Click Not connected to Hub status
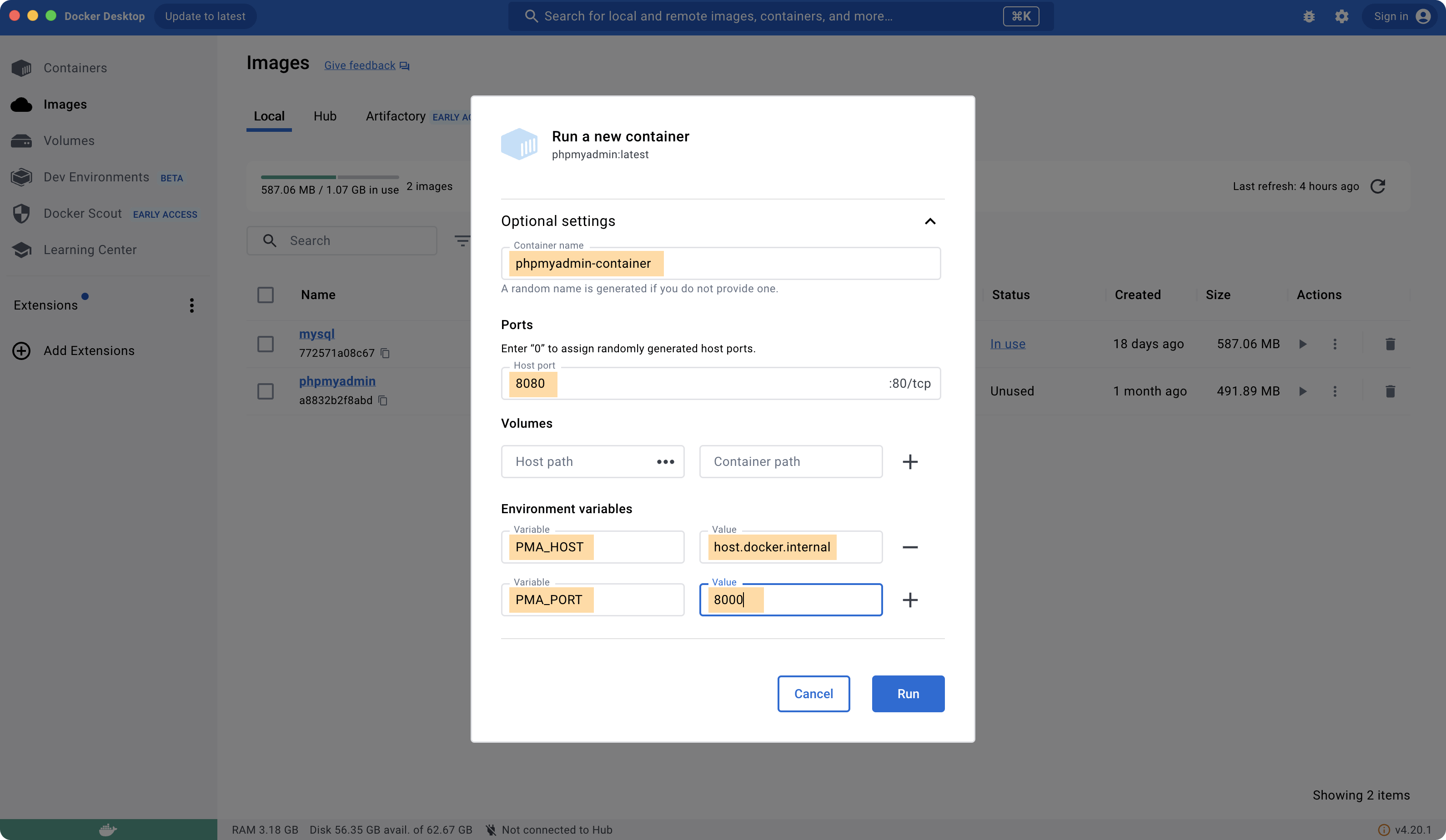 [549, 830]
